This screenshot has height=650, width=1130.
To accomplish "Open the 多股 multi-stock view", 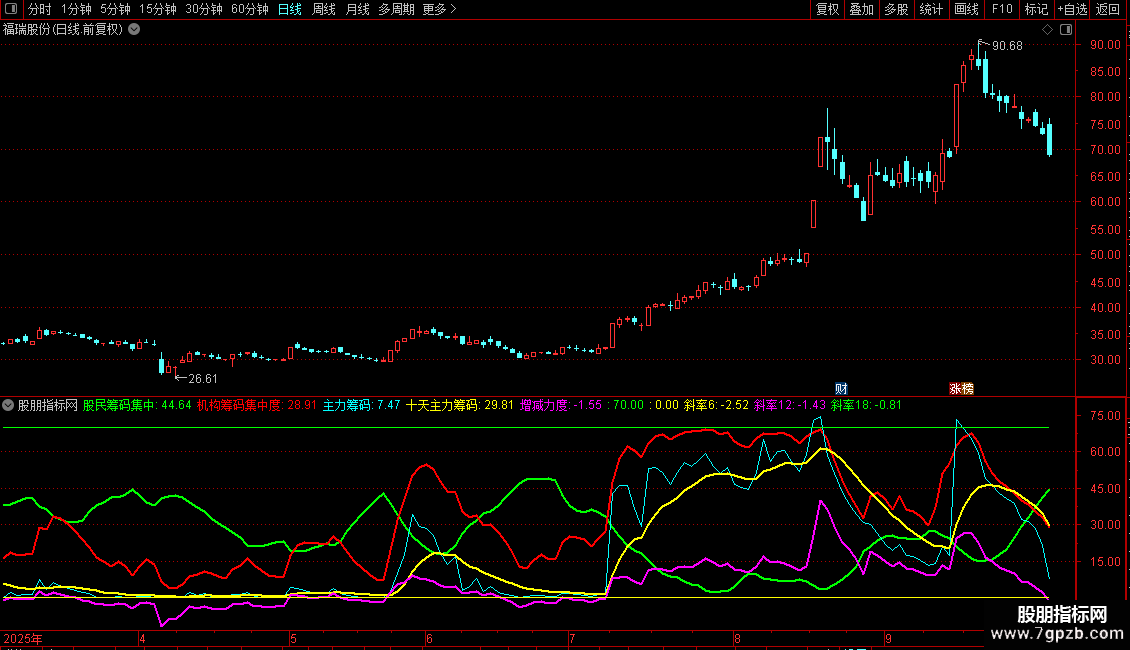I will coord(896,10).
